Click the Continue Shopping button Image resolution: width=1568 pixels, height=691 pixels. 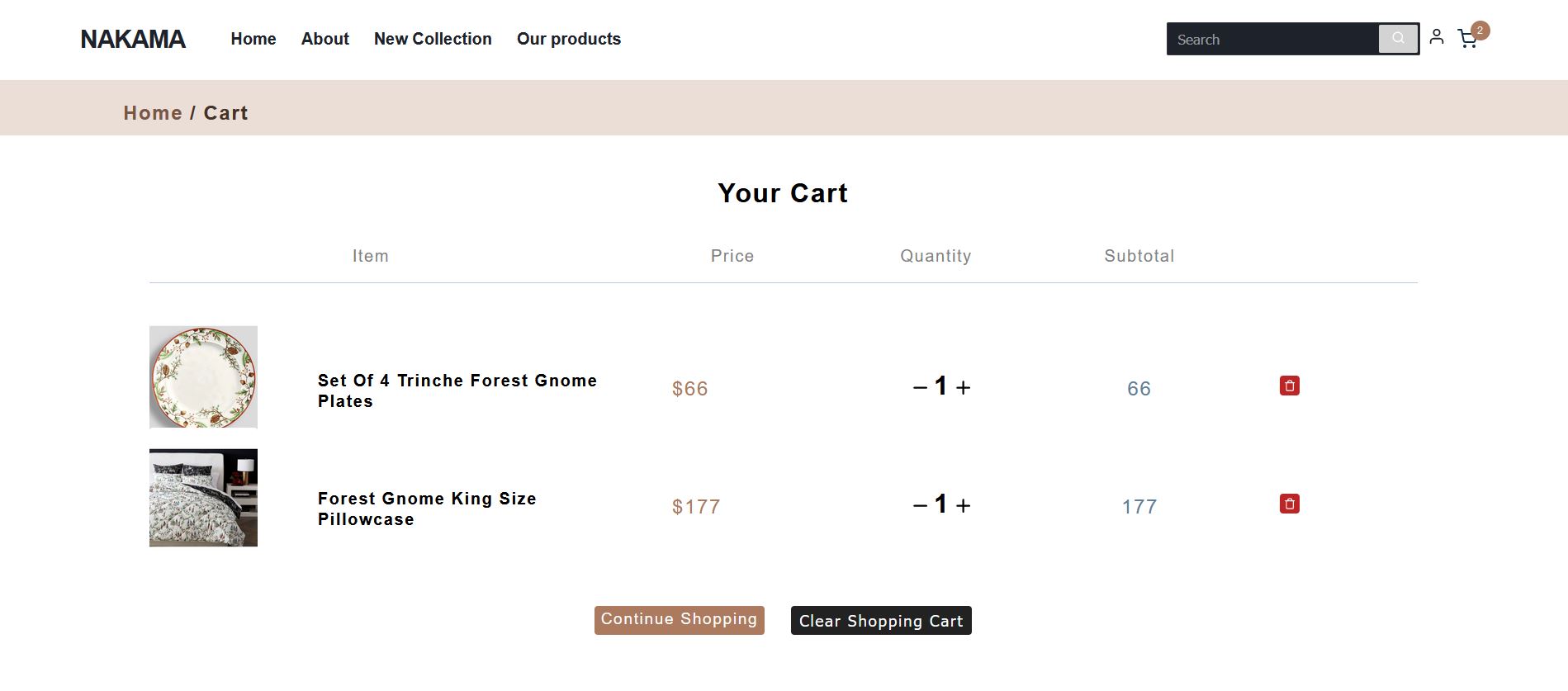click(x=680, y=620)
